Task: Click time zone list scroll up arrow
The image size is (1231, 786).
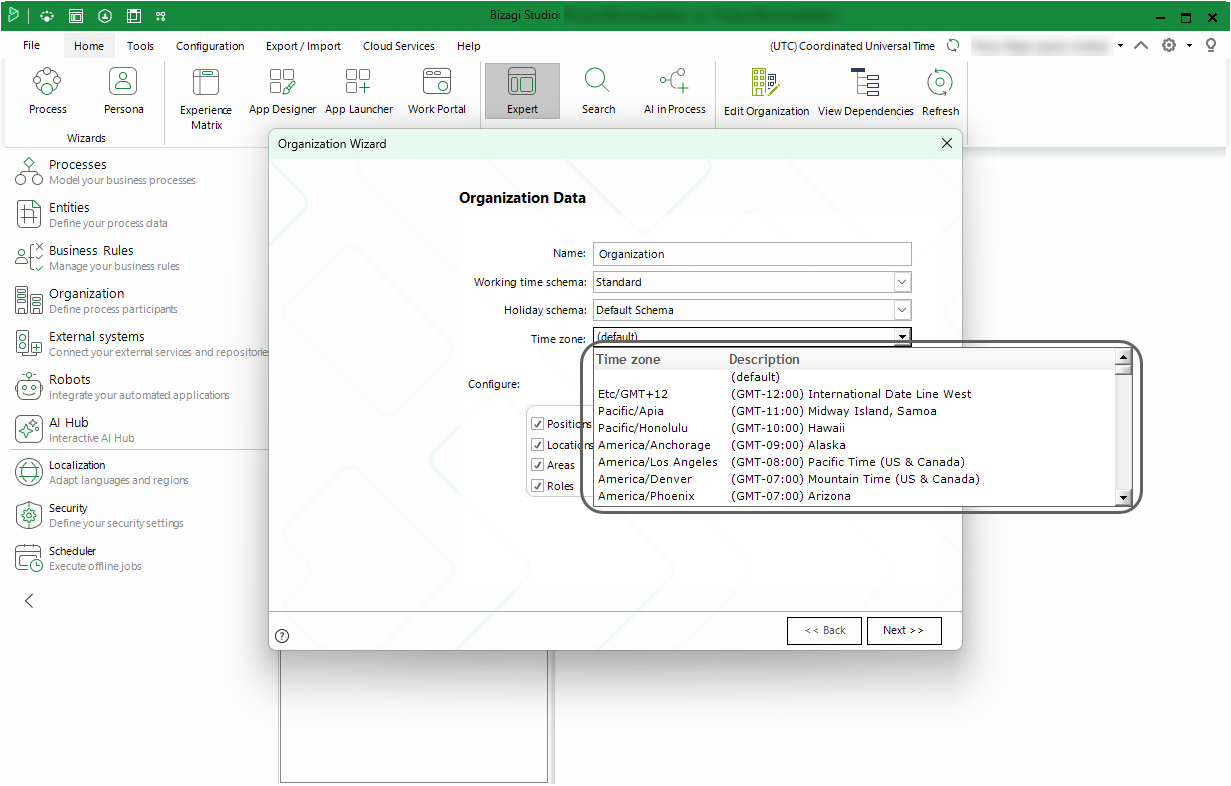Action: [x=1123, y=358]
